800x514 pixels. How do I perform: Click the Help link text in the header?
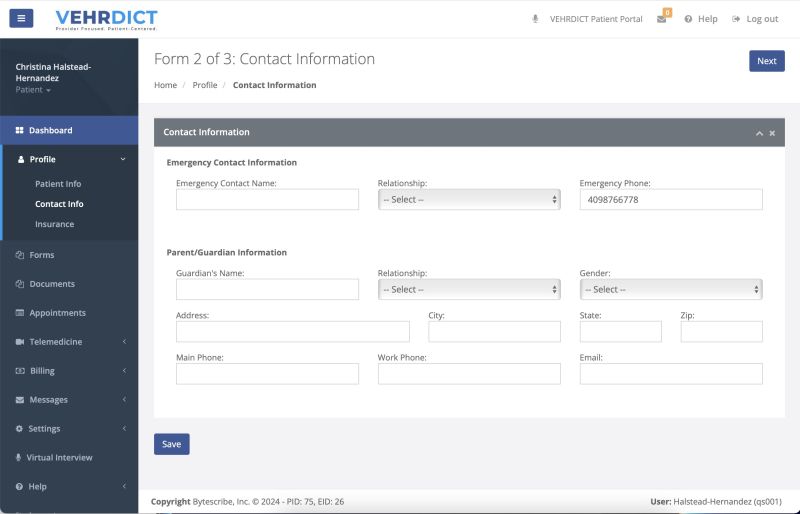click(x=708, y=19)
